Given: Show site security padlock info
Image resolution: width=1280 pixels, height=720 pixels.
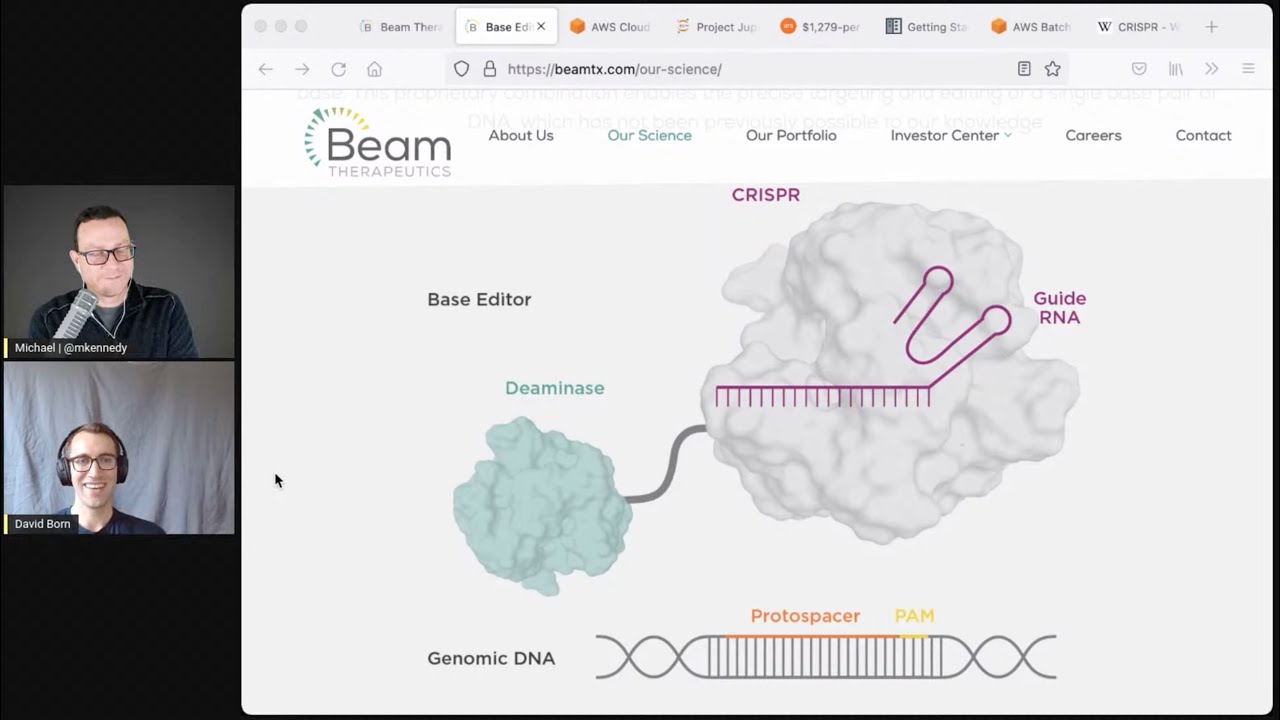Looking at the screenshot, I should 489,69.
